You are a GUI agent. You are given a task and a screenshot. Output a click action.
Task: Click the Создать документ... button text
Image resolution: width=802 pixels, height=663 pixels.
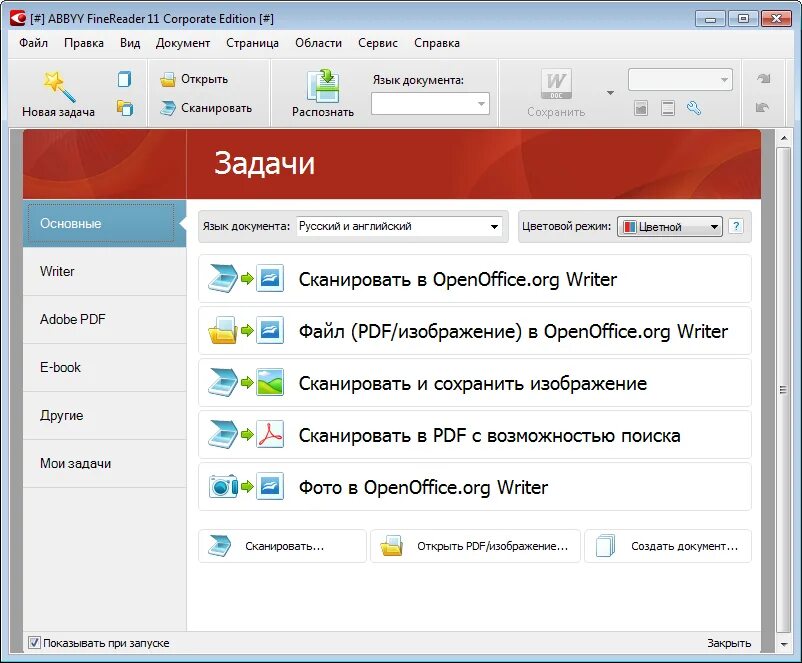click(684, 546)
